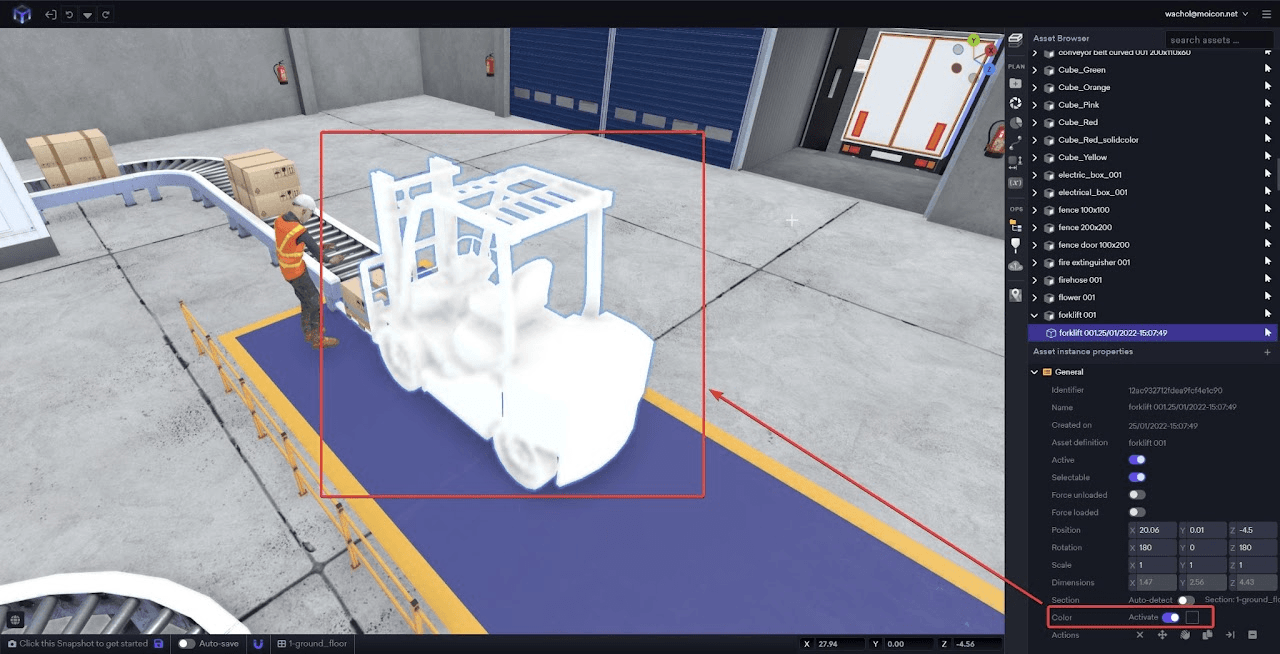Select the Move action for the forklift
Screen dimensions: 1280x654
pos(1163,635)
